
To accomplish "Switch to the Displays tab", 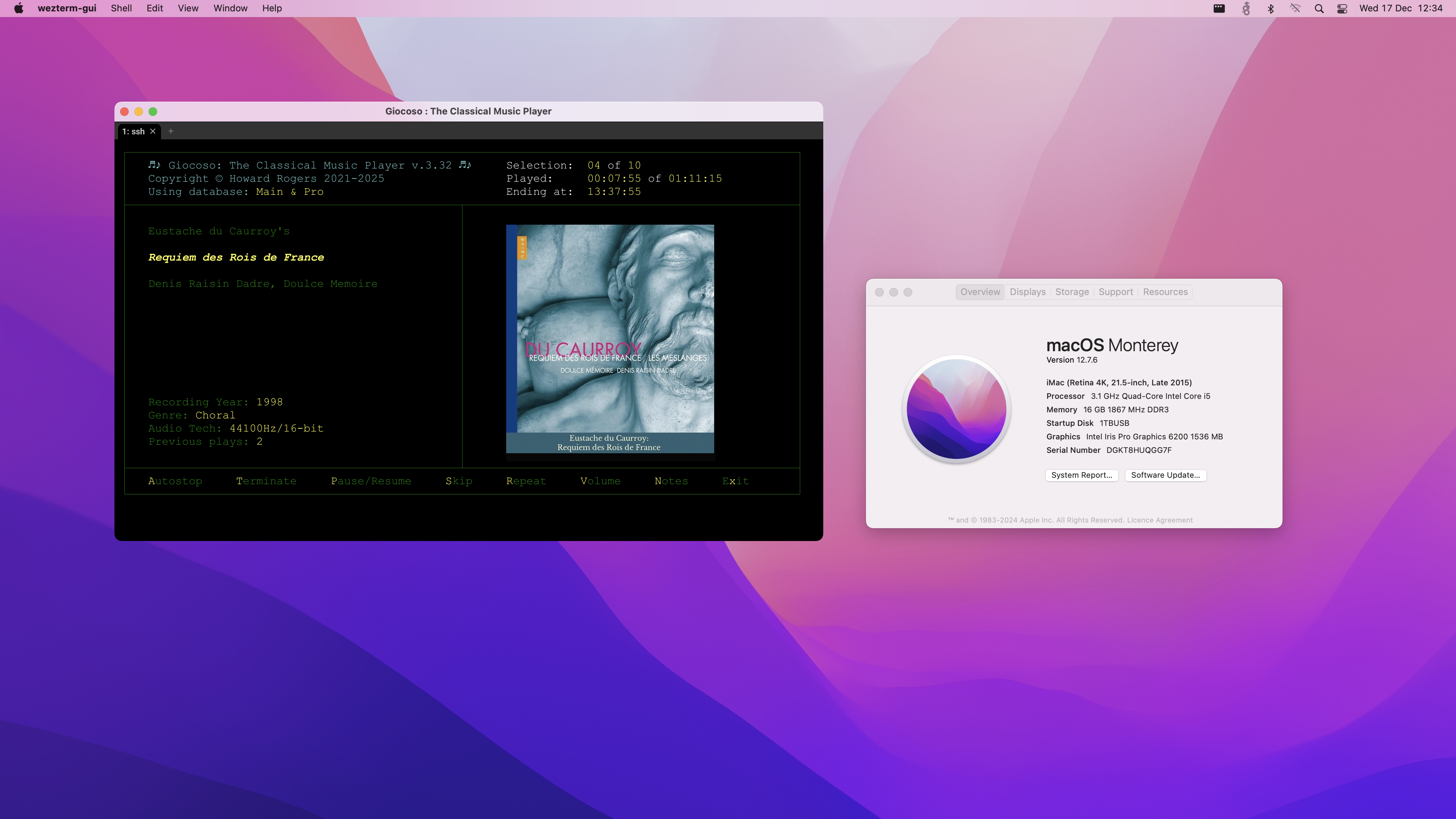I will (1027, 291).
